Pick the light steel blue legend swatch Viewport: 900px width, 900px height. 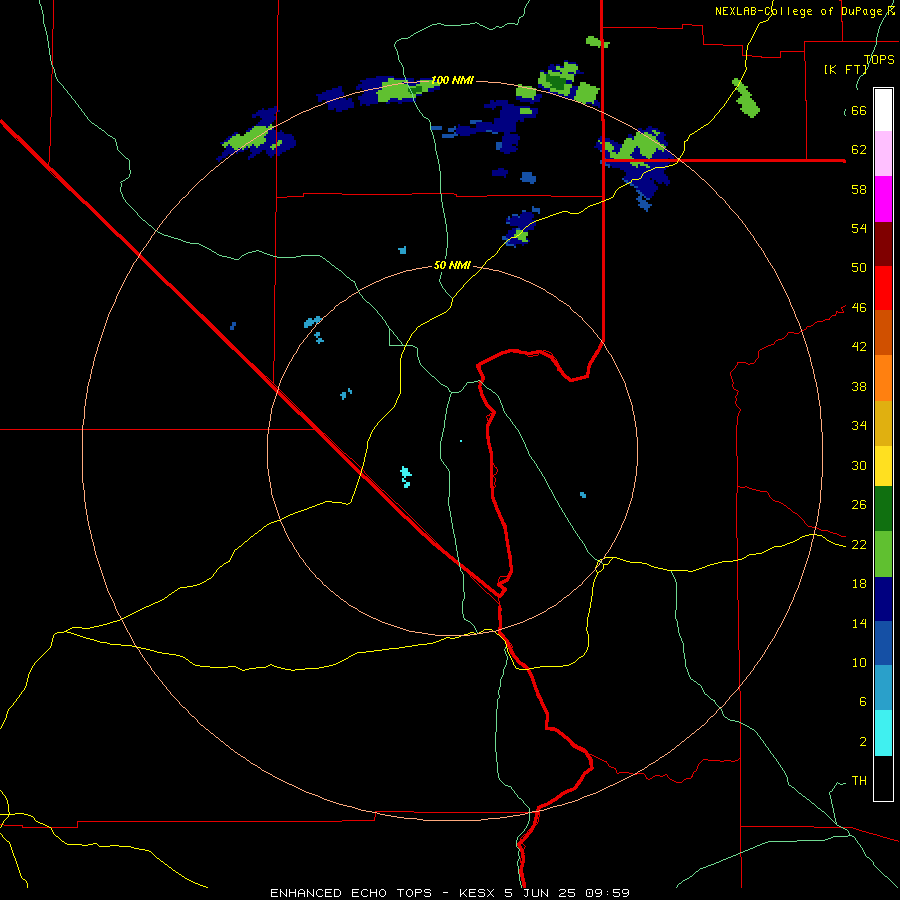click(x=883, y=688)
